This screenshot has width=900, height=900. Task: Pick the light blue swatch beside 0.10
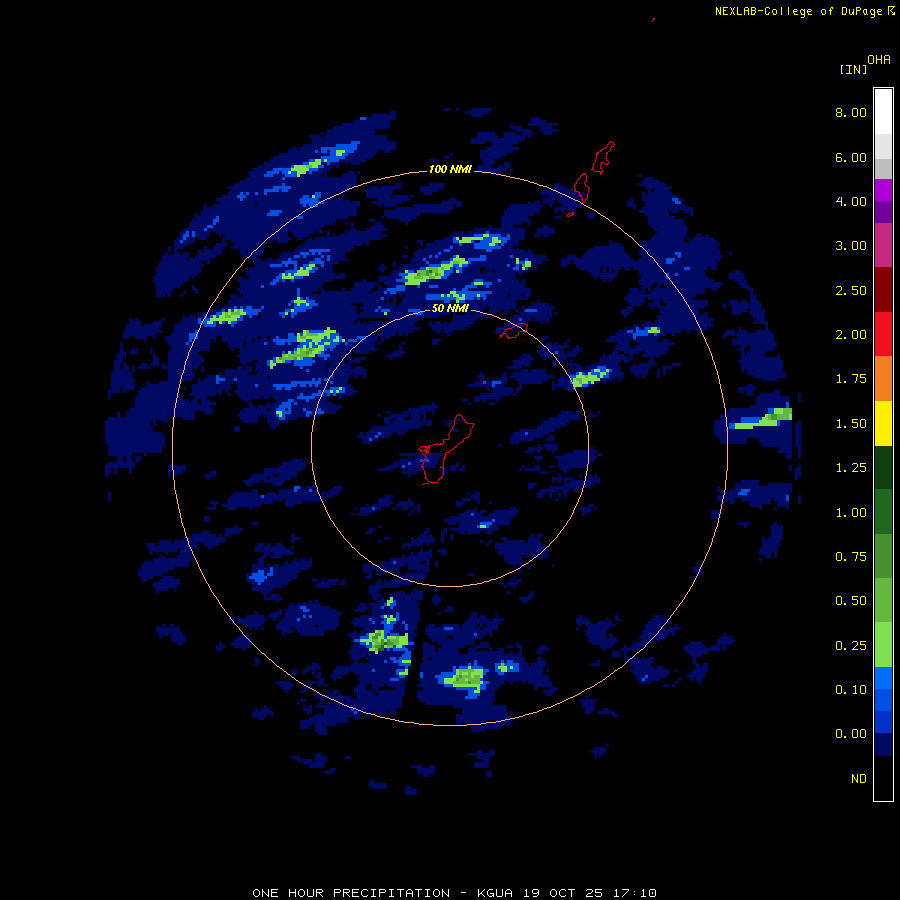[883, 678]
